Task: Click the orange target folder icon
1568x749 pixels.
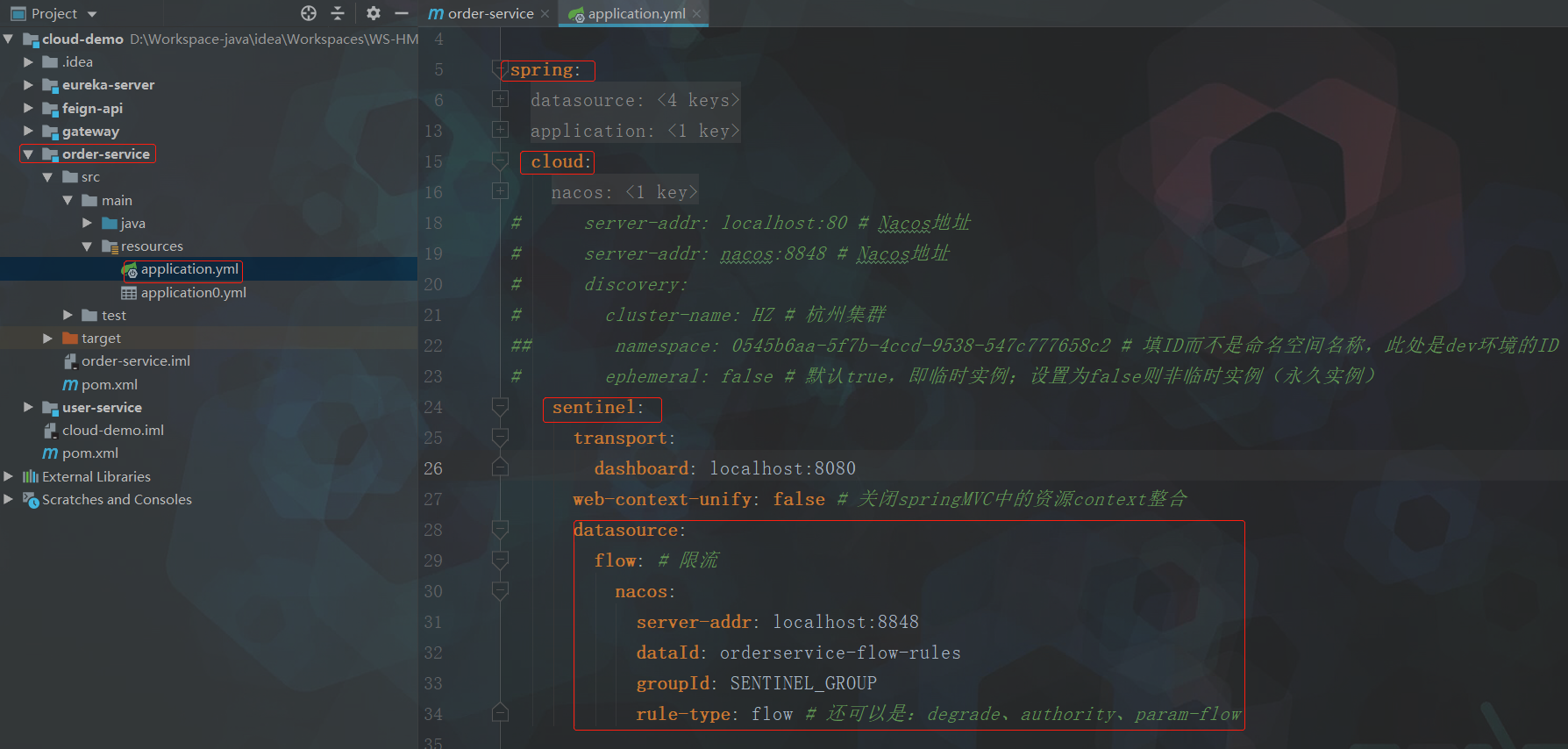Action: pos(70,339)
